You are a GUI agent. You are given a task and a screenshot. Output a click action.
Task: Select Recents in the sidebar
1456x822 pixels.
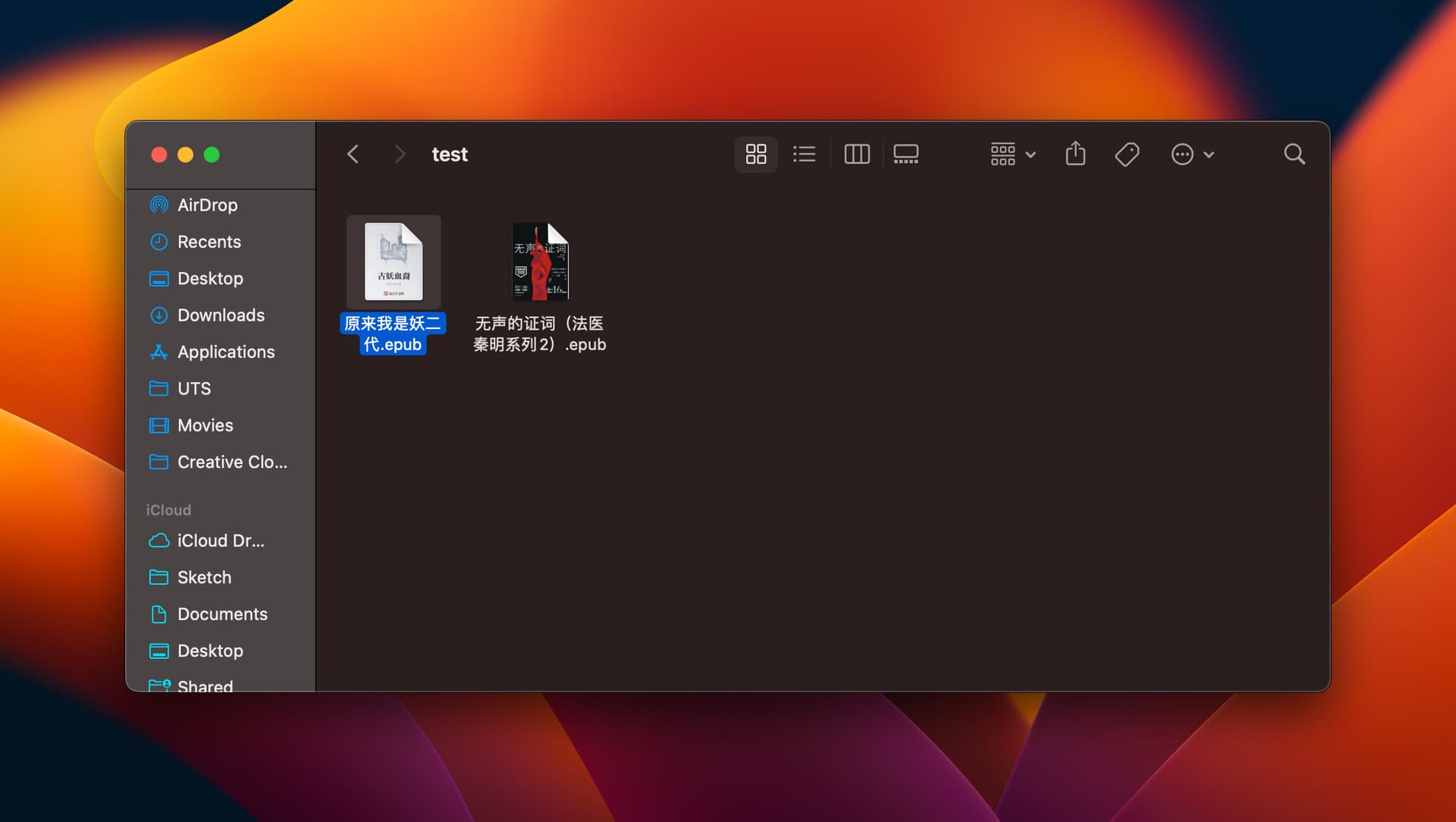[x=209, y=242]
